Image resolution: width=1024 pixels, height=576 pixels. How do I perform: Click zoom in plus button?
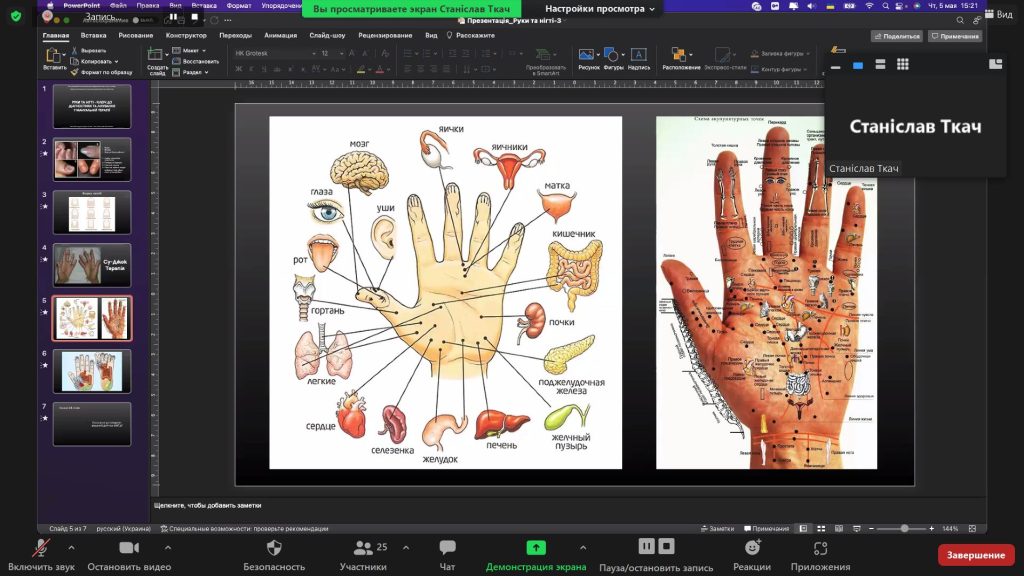932,528
